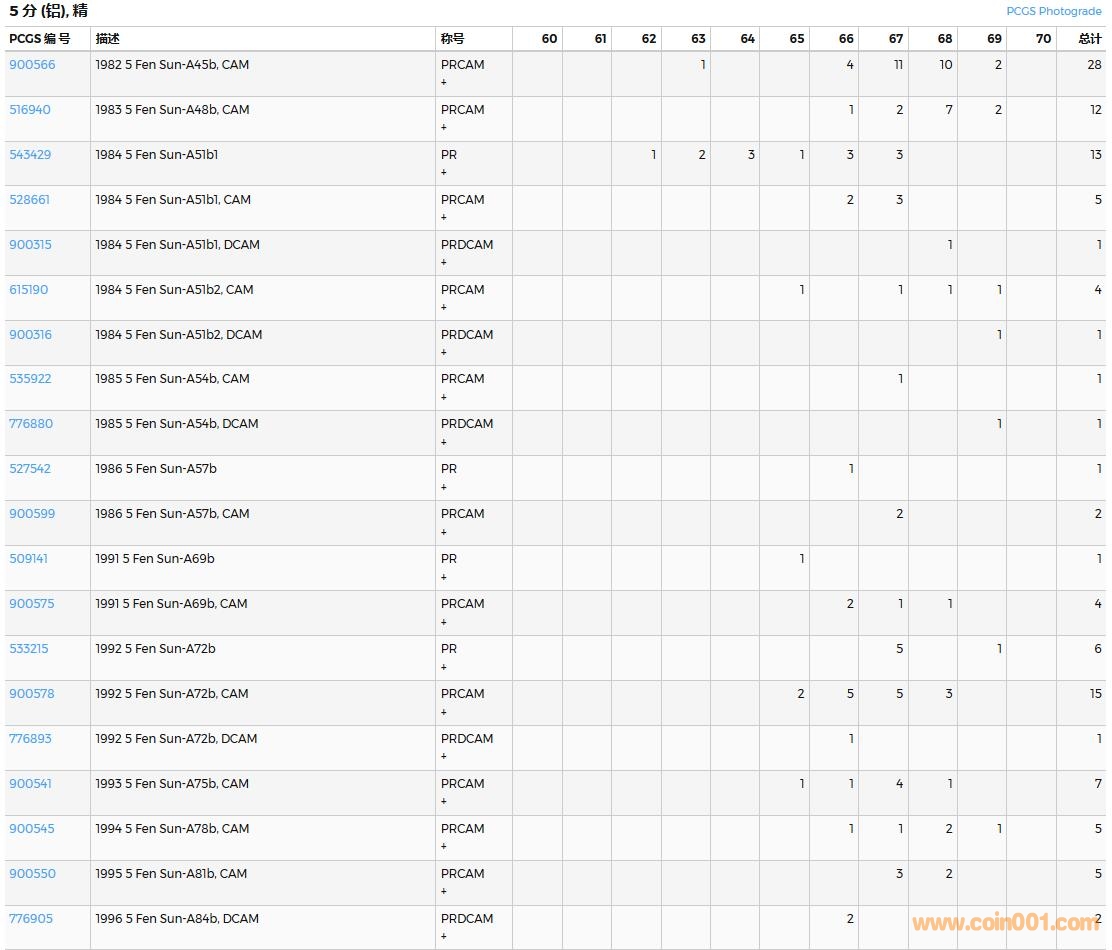Expand plus sign under 1995 Sun-A81b PRCAM row
Screen dimensions: 1112x950
(444, 892)
